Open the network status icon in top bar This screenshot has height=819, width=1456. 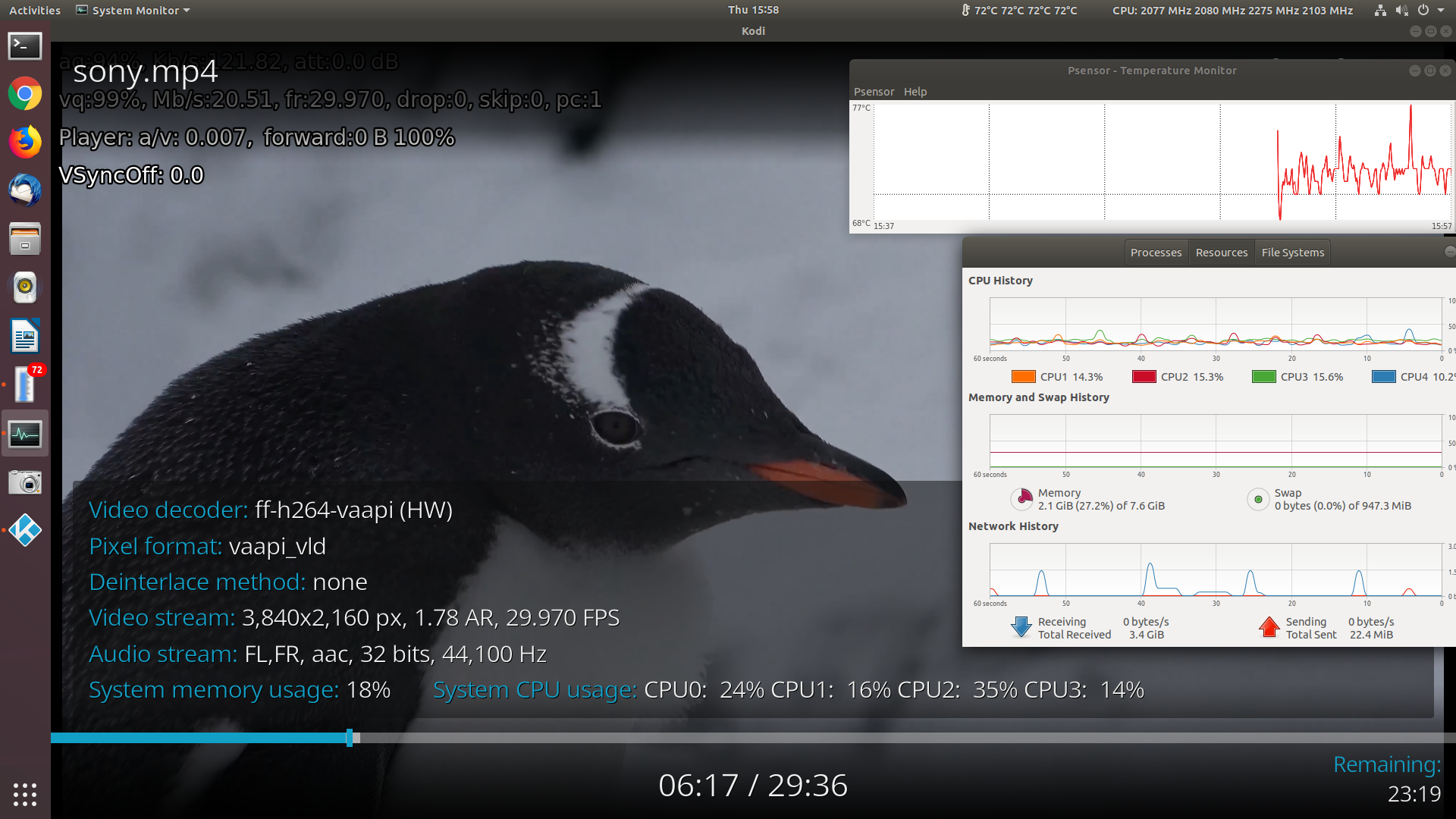1380,10
